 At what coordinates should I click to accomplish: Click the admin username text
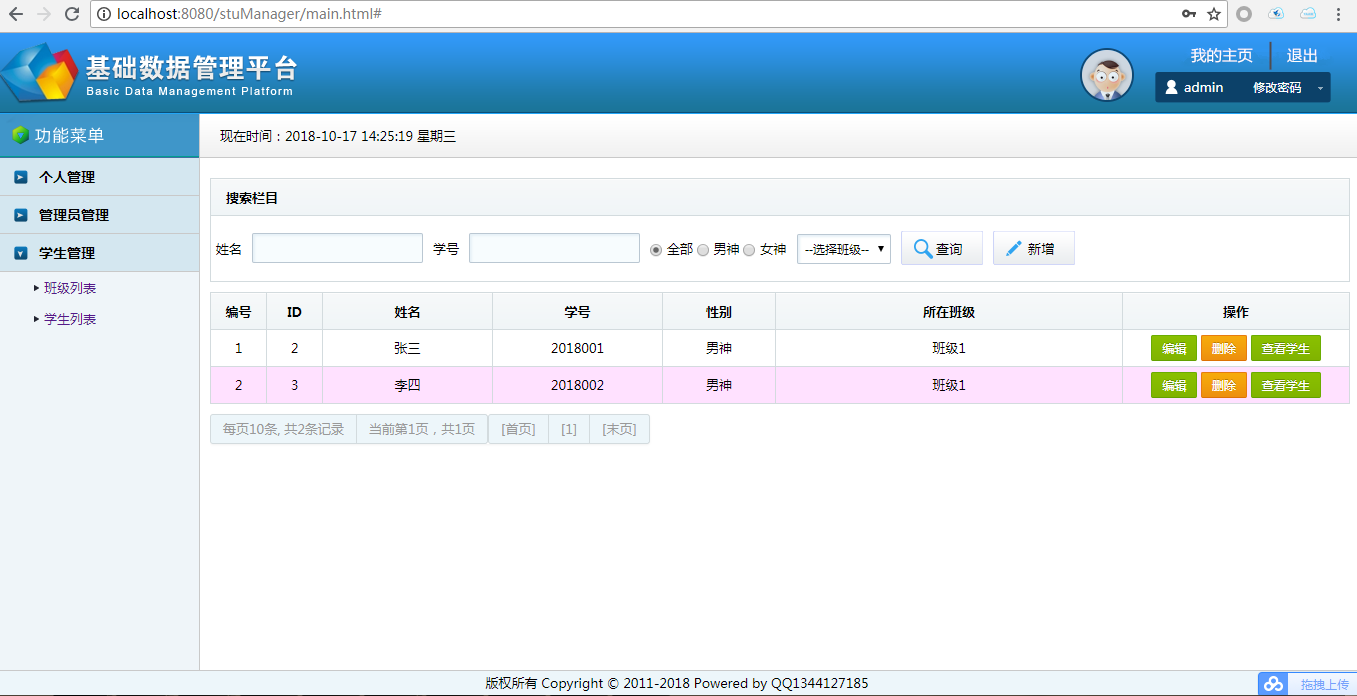point(1203,87)
